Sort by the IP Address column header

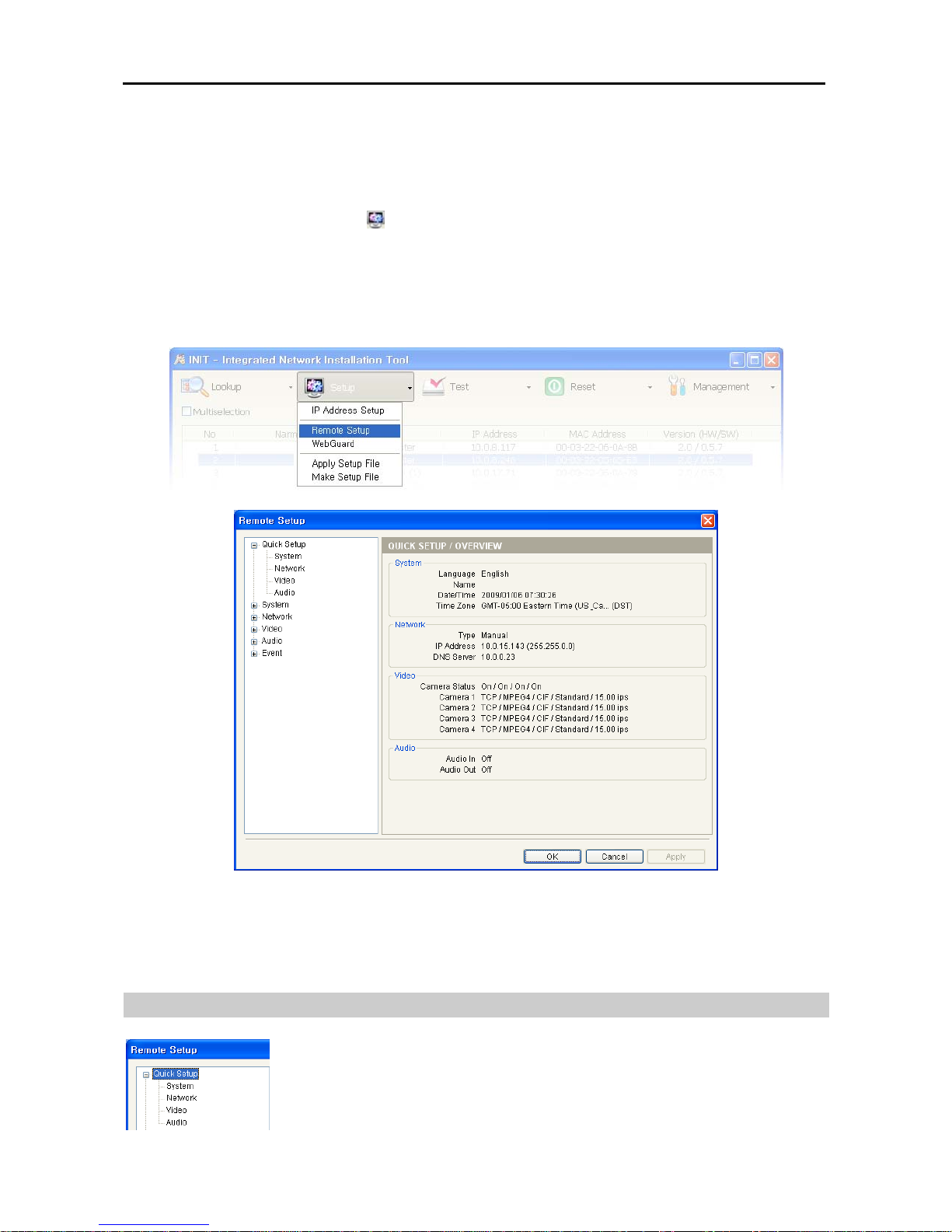click(x=494, y=435)
